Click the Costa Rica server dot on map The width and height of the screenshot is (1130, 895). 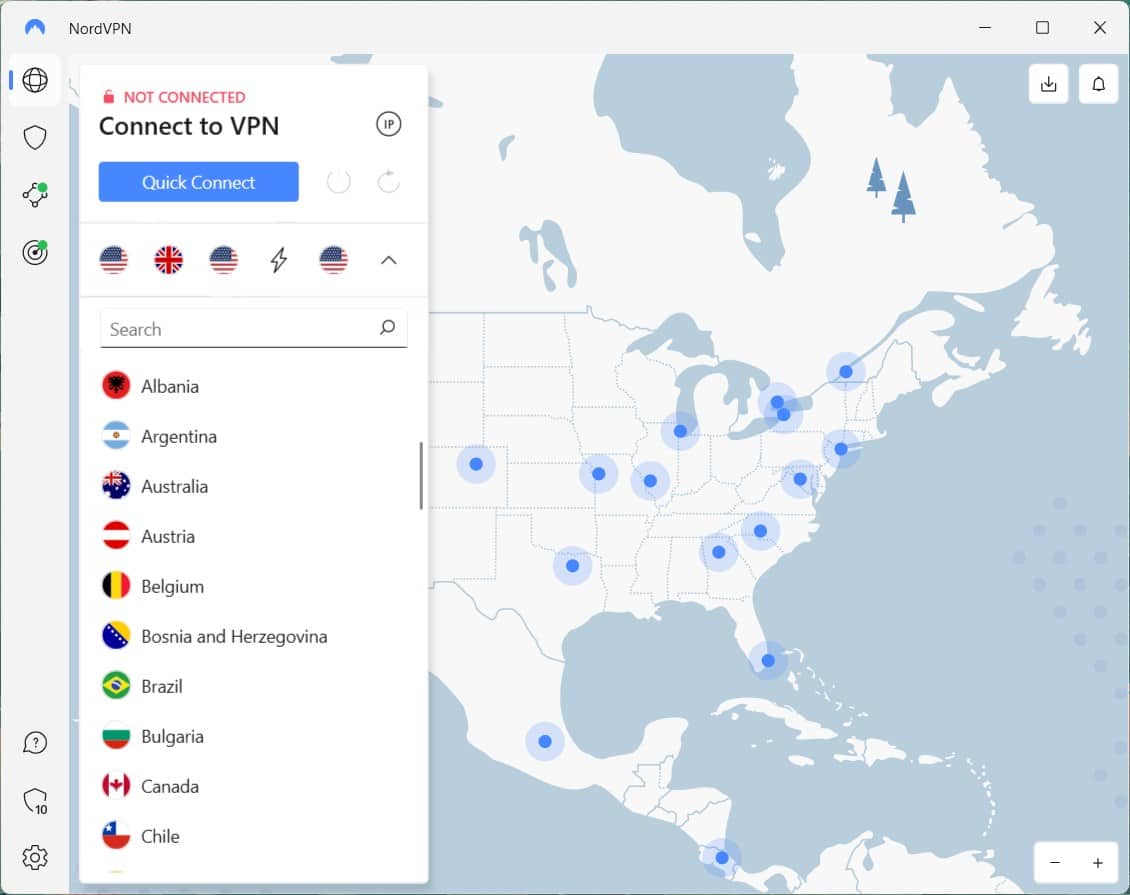[722, 858]
